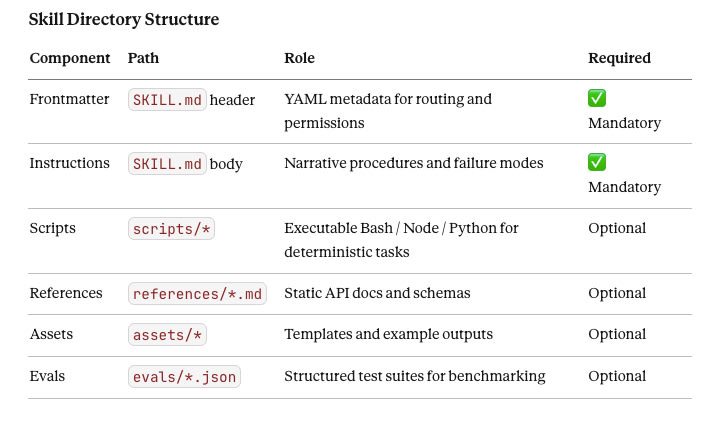
Task: Click the "Templates and example outputs" role text
Action: tap(388, 334)
